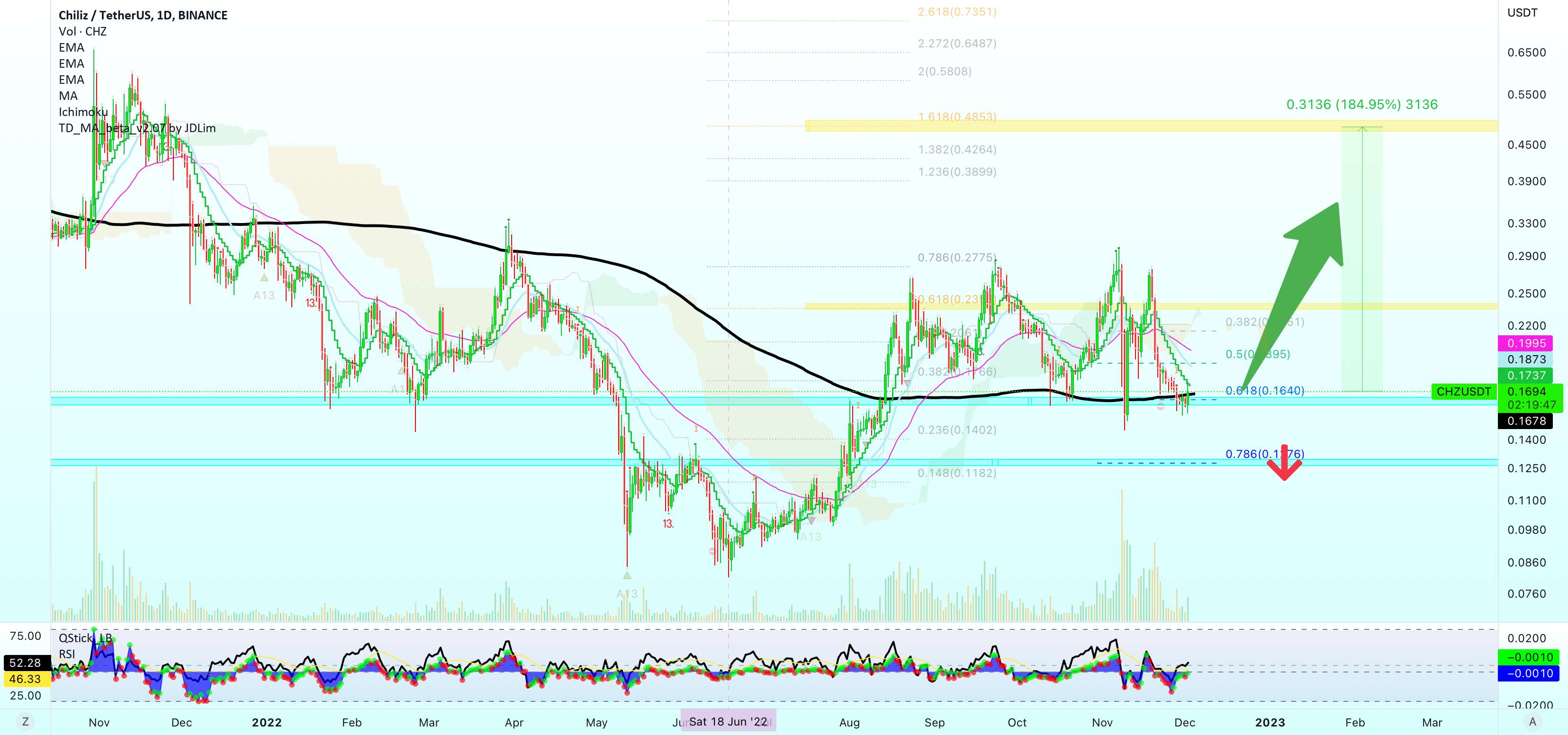Select the Ichimoku indicator label
Image resolution: width=1568 pixels, height=735 pixels.
(83, 112)
